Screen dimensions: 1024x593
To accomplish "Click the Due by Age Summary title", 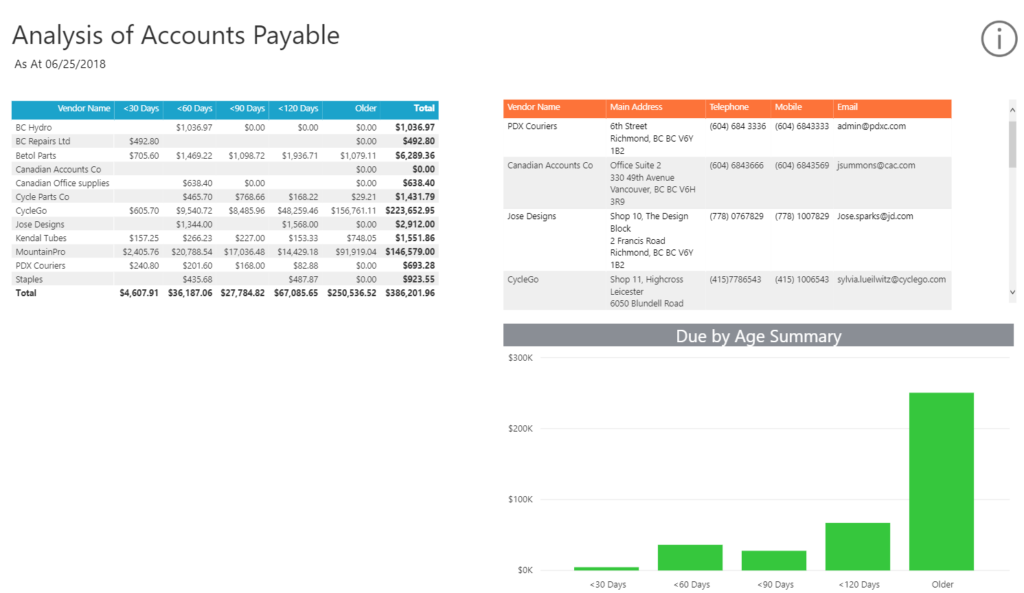I will [758, 336].
